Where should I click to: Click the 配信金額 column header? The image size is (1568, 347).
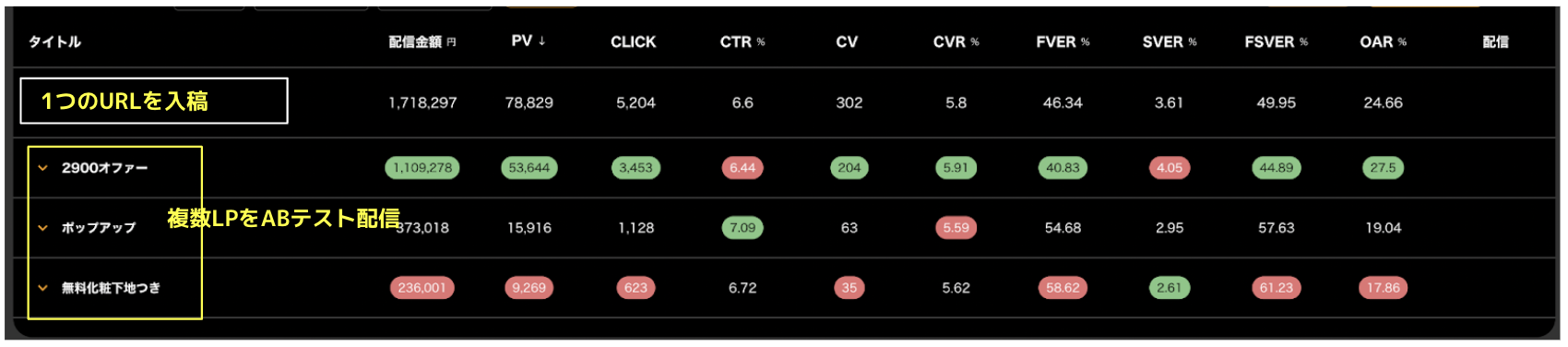[422, 42]
